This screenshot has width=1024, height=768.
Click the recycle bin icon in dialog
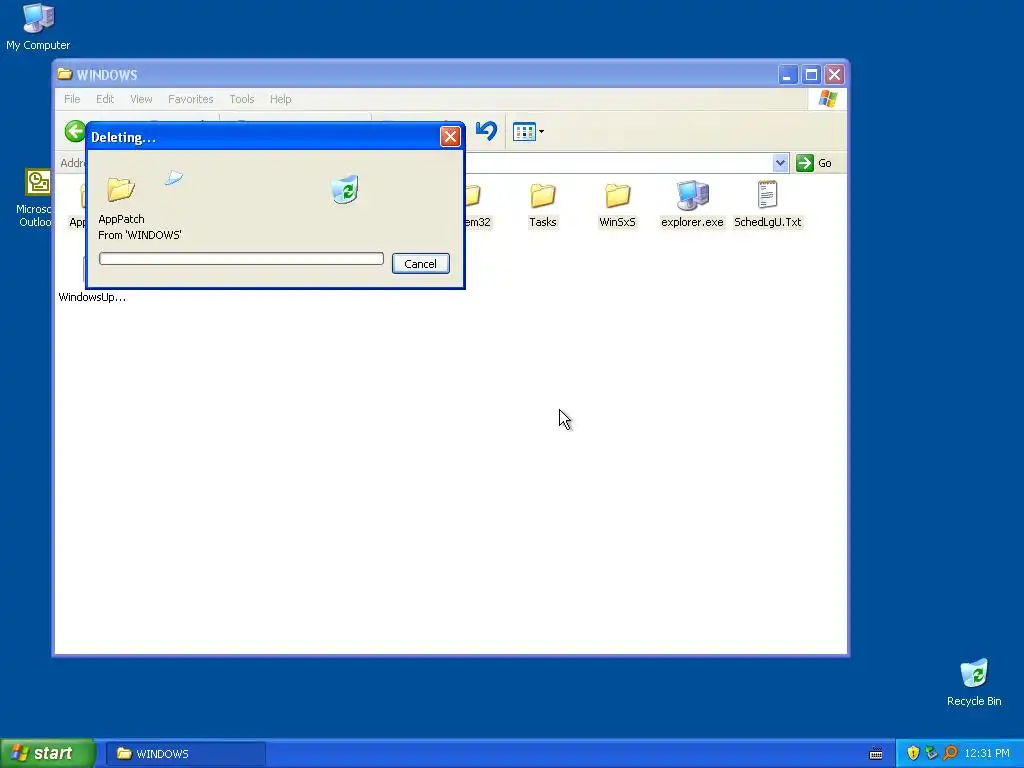tap(345, 189)
